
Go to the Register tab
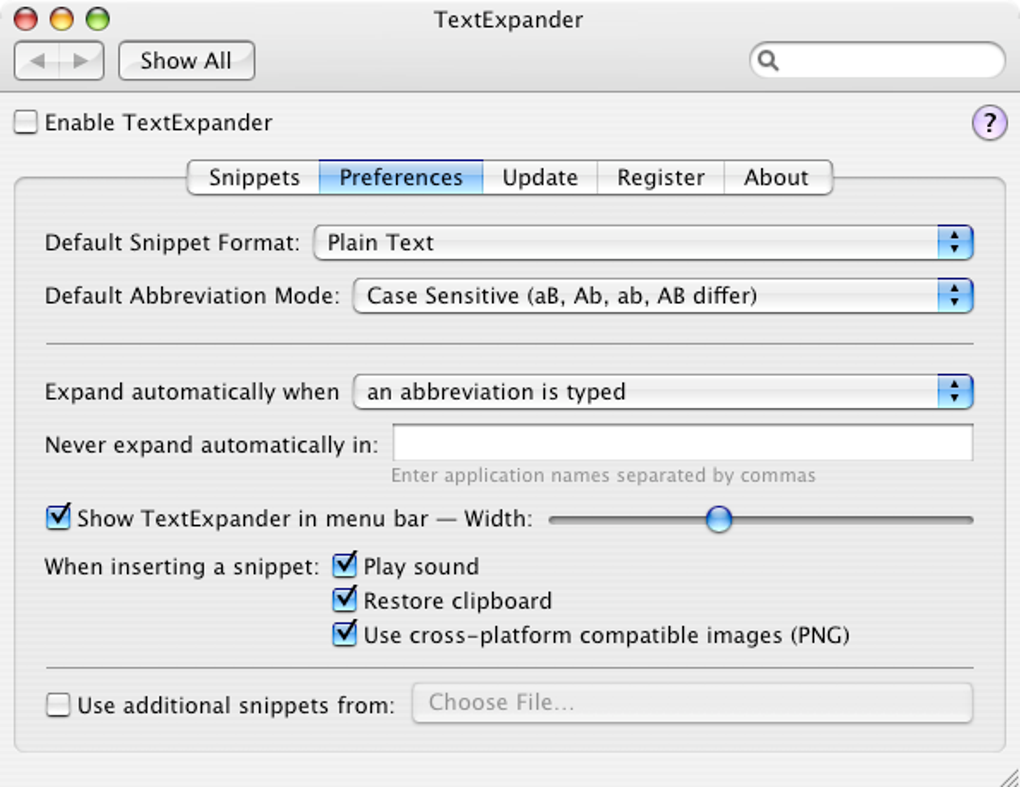point(660,178)
